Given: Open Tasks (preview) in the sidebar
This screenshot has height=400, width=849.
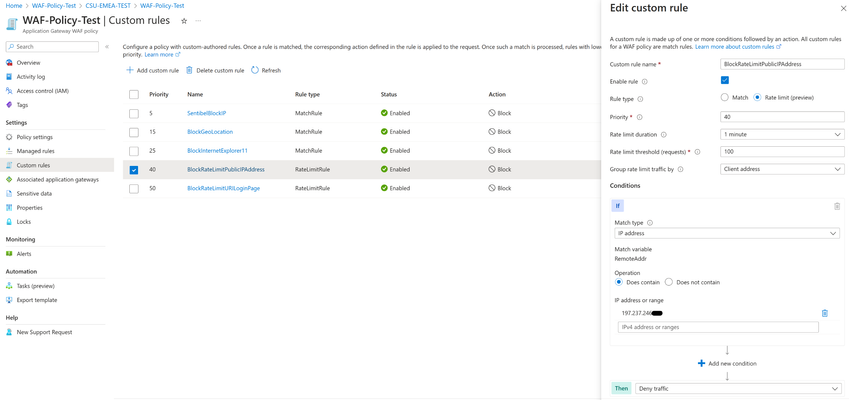Looking at the screenshot, I should pyautogui.click(x=36, y=286).
